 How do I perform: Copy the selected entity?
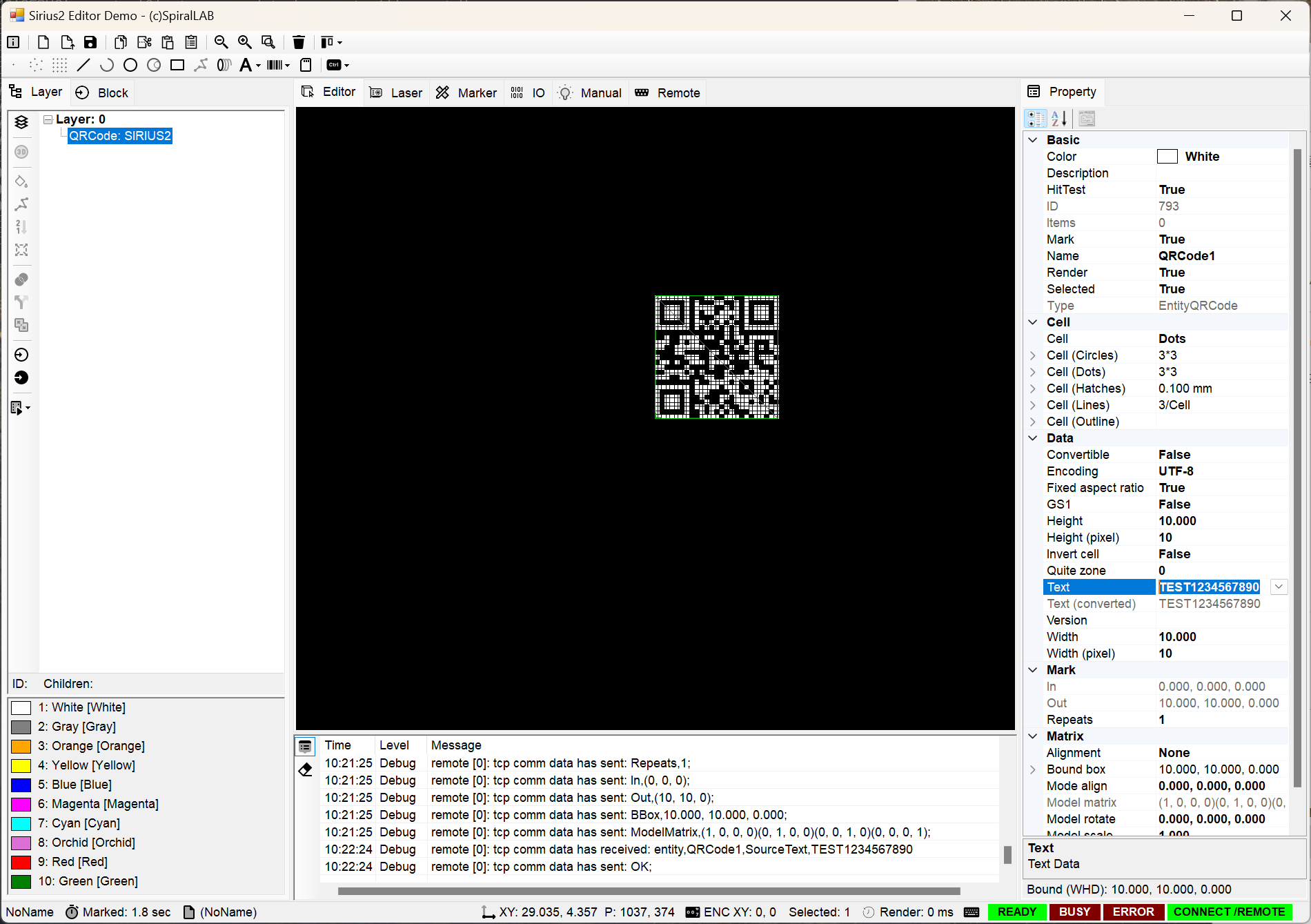(x=121, y=42)
